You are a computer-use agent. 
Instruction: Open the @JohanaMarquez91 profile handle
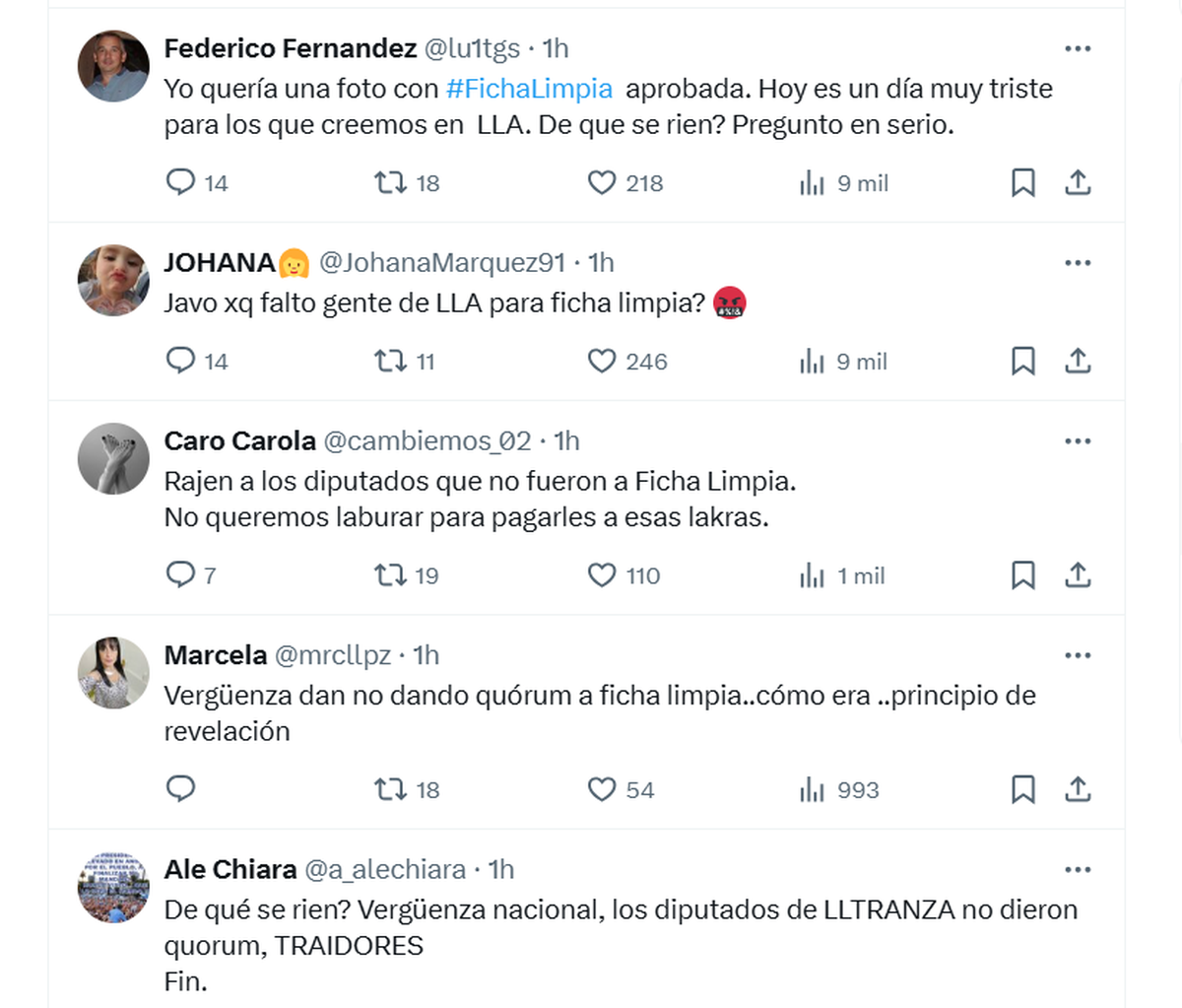point(442,263)
